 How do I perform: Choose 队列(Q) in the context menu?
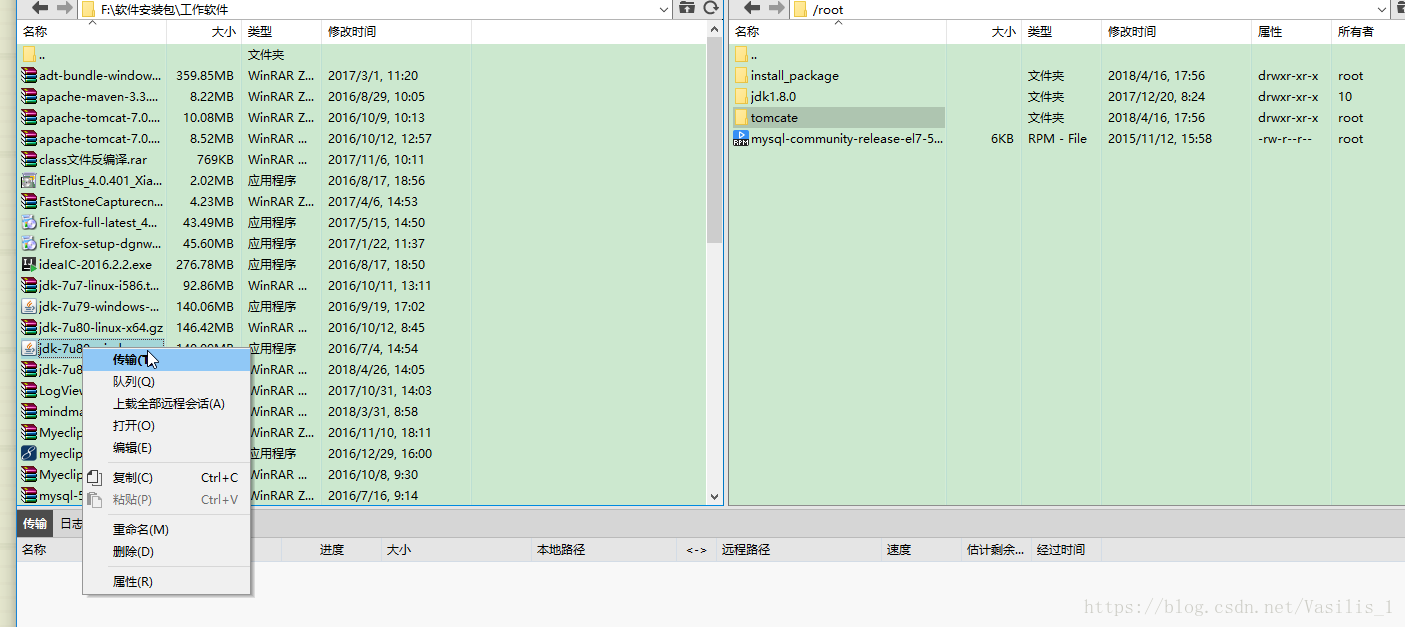click(166, 382)
